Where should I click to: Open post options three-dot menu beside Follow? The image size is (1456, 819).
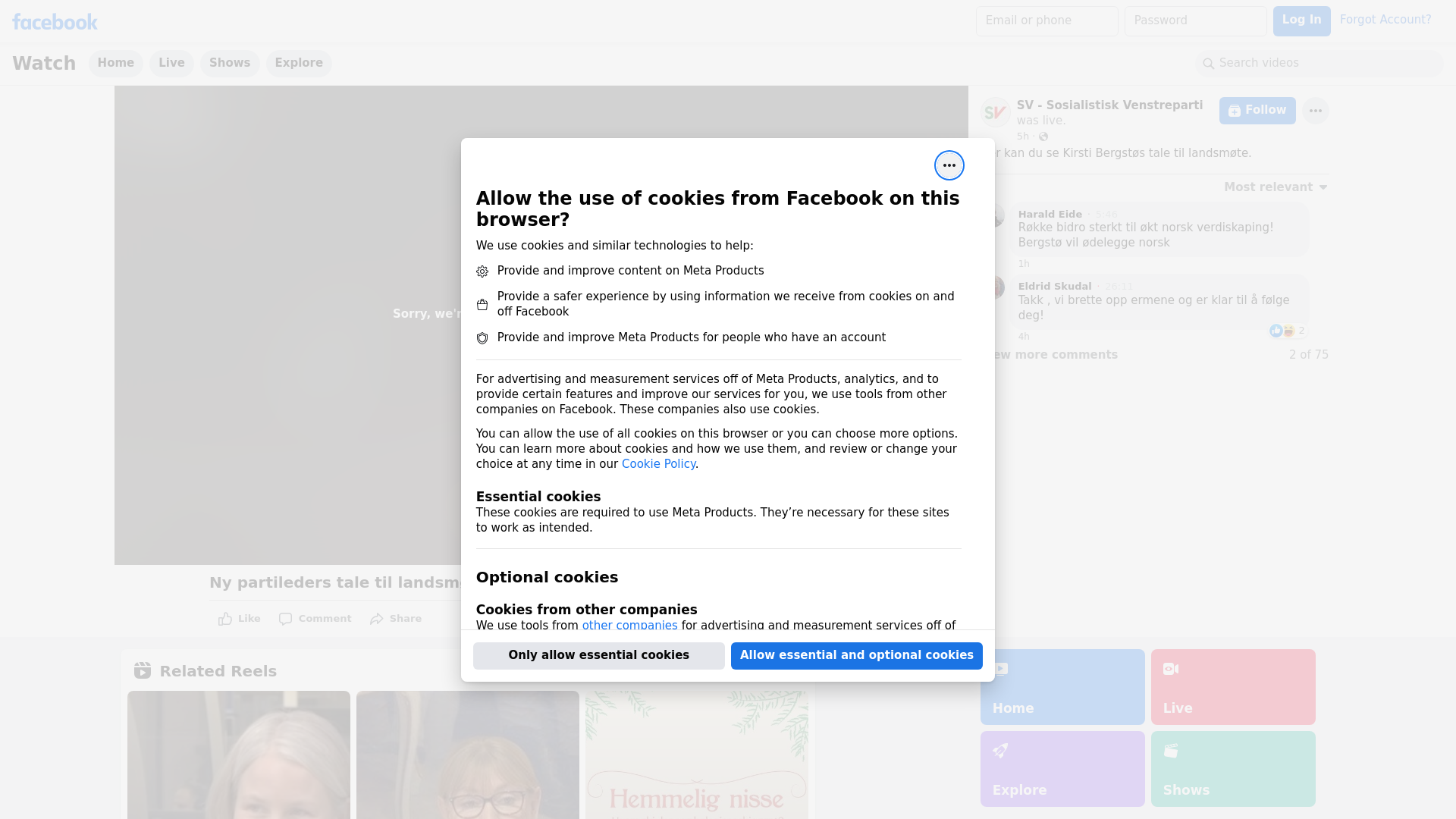(x=1315, y=111)
